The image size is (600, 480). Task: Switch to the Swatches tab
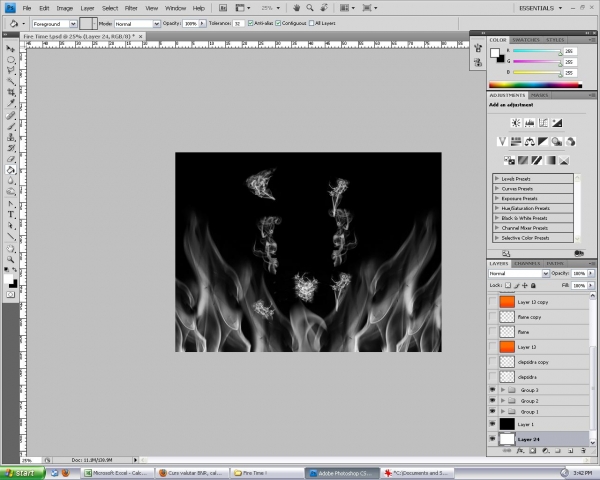click(526, 40)
